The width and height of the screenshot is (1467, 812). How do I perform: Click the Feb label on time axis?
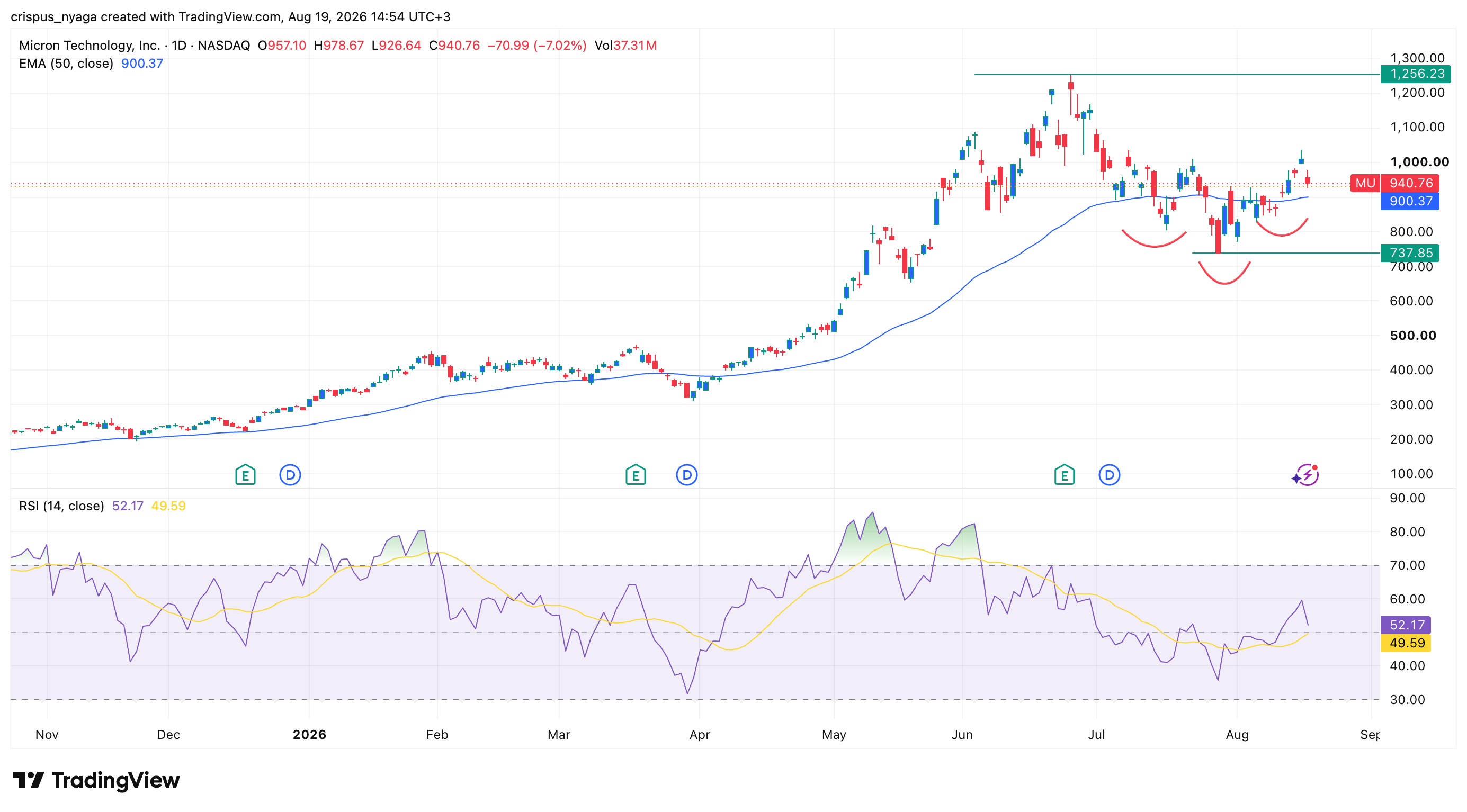point(437,735)
